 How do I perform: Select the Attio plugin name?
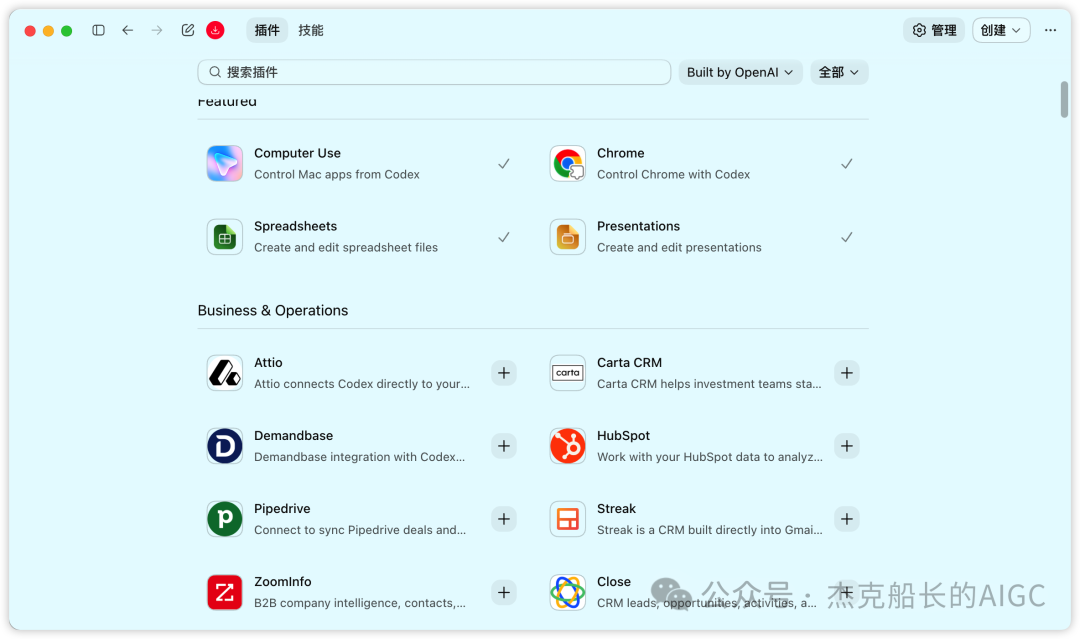click(268, 362)
